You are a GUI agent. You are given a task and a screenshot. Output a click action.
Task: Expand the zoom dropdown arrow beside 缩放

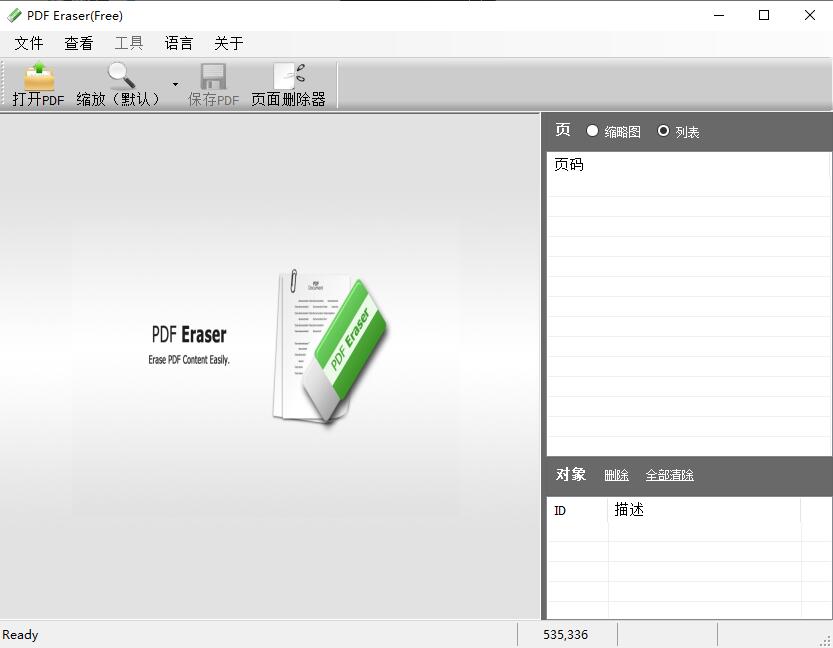tap(175, 85)
